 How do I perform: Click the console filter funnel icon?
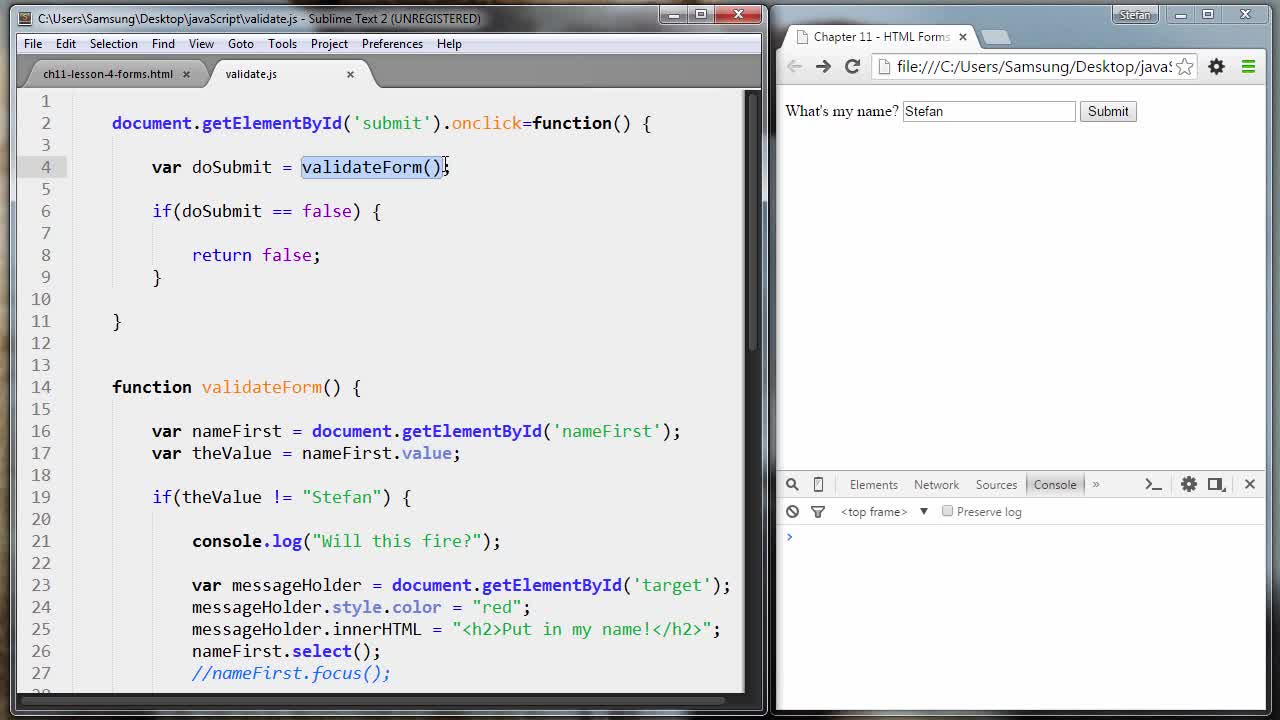point(817,511)
